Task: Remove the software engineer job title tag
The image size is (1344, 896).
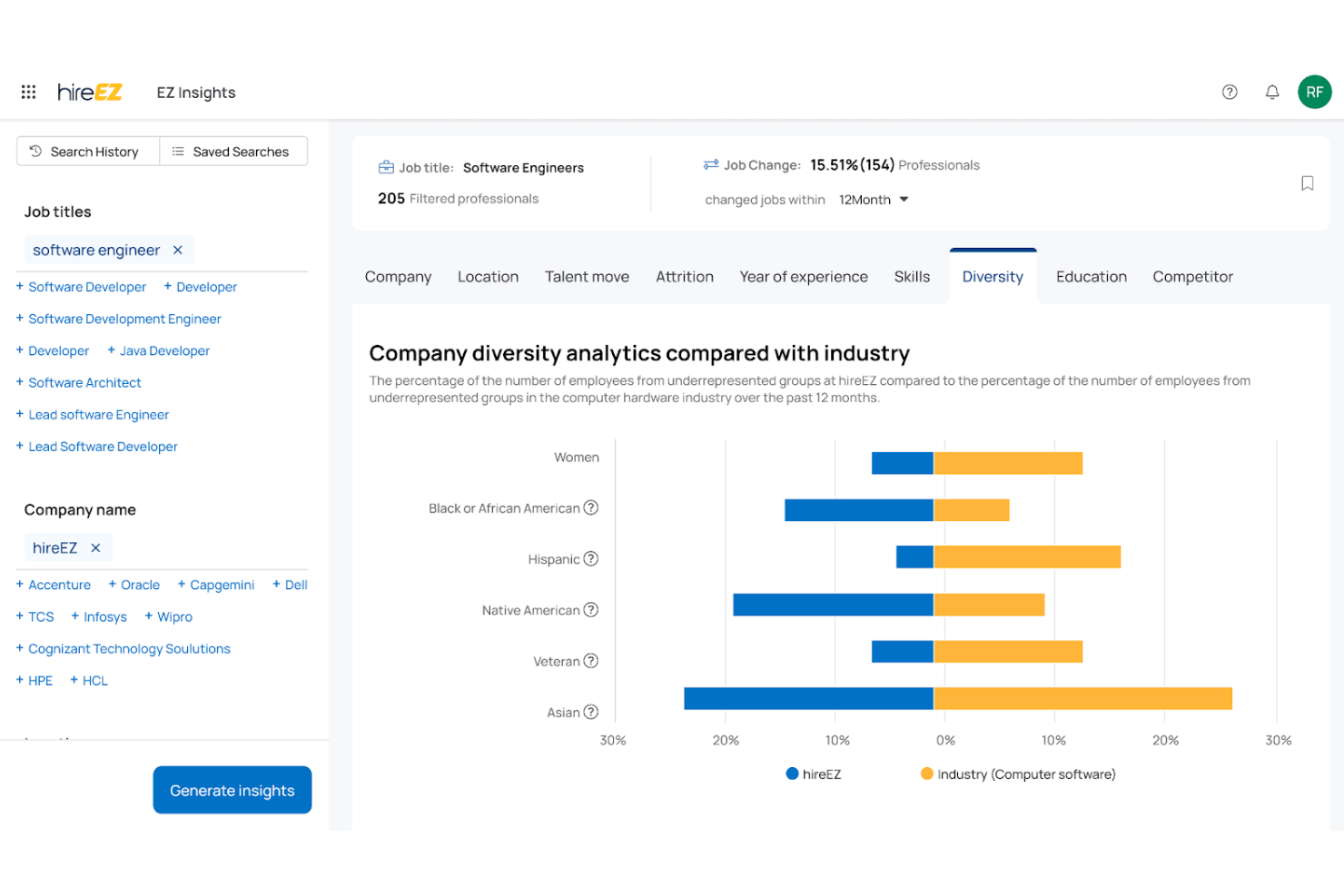Action: [178, 250]
